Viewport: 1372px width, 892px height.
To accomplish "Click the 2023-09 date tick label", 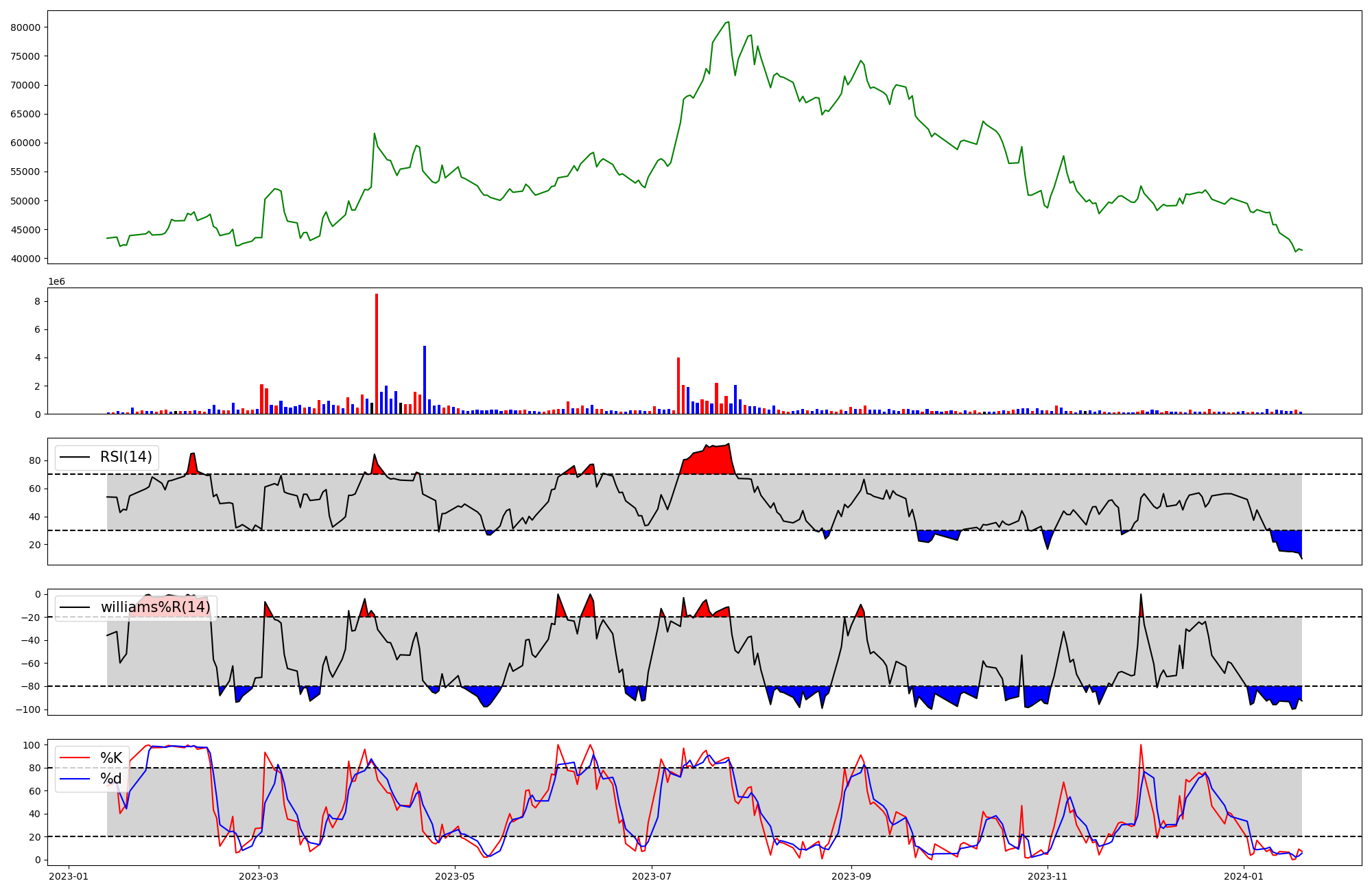I will tap(851, 876).
